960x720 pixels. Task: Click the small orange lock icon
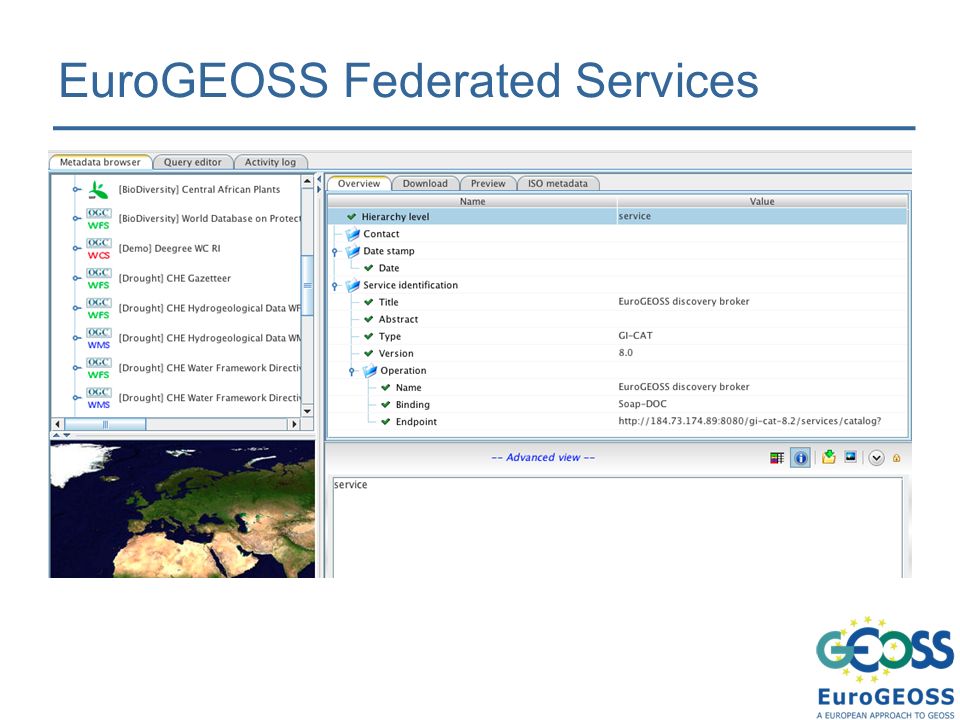tap(896, 458)
